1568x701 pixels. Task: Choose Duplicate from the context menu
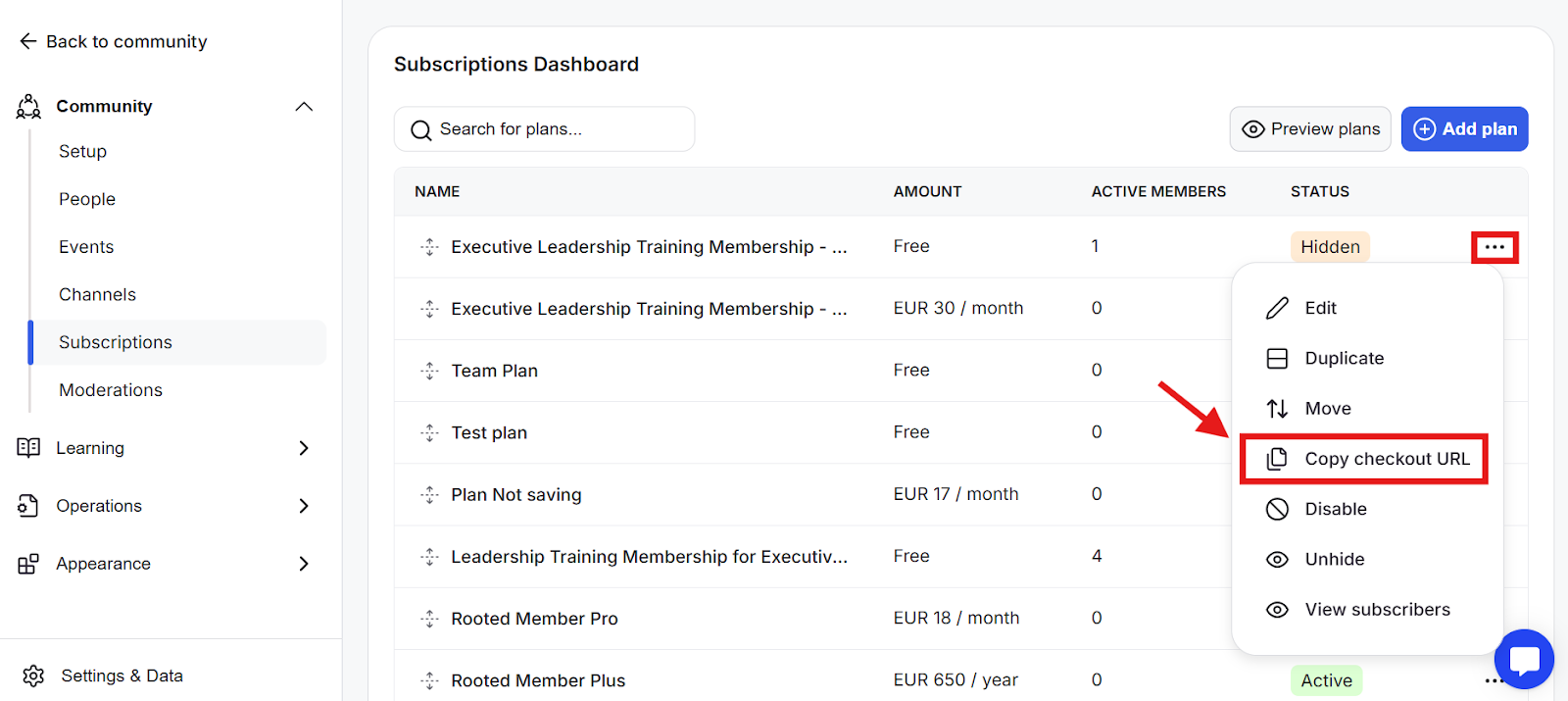pos(1344,358)
